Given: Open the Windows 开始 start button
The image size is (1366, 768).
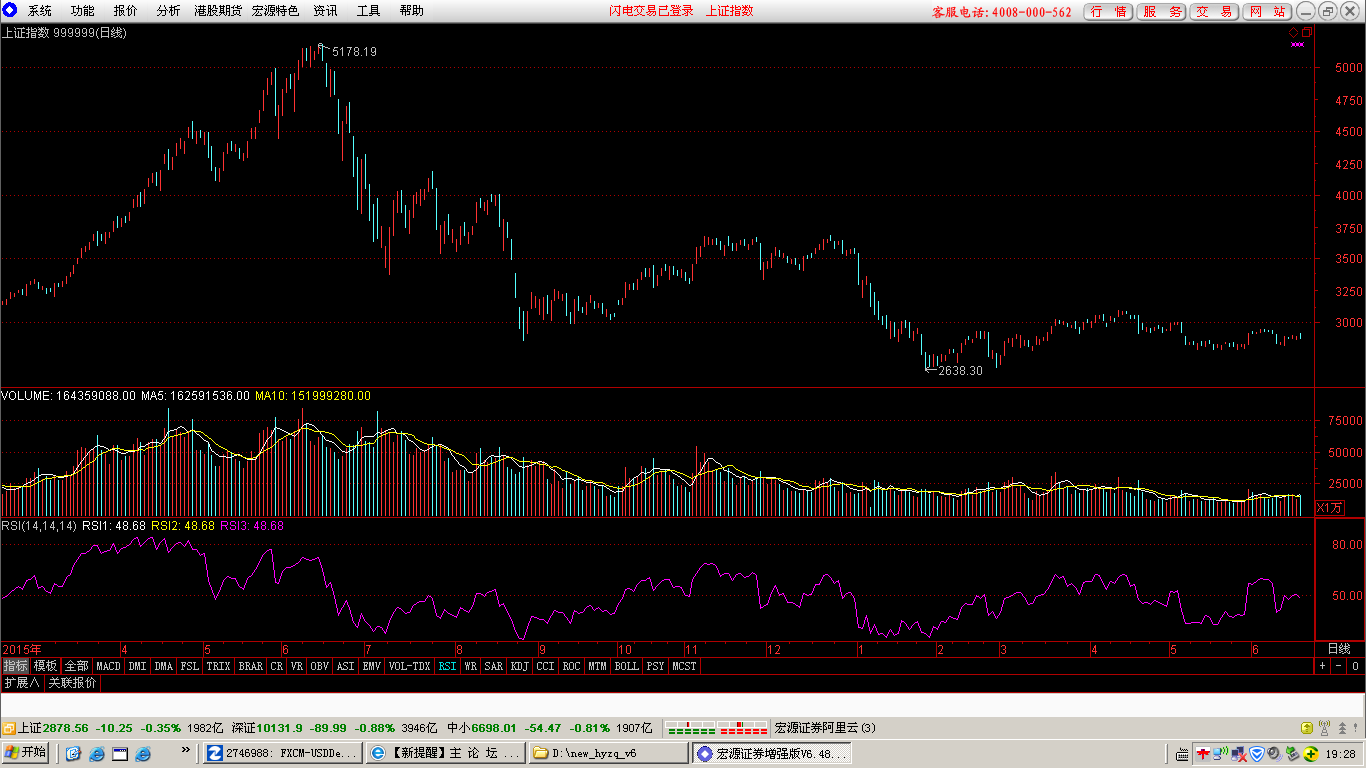Looking at the screenshot, I should [26, 753].
